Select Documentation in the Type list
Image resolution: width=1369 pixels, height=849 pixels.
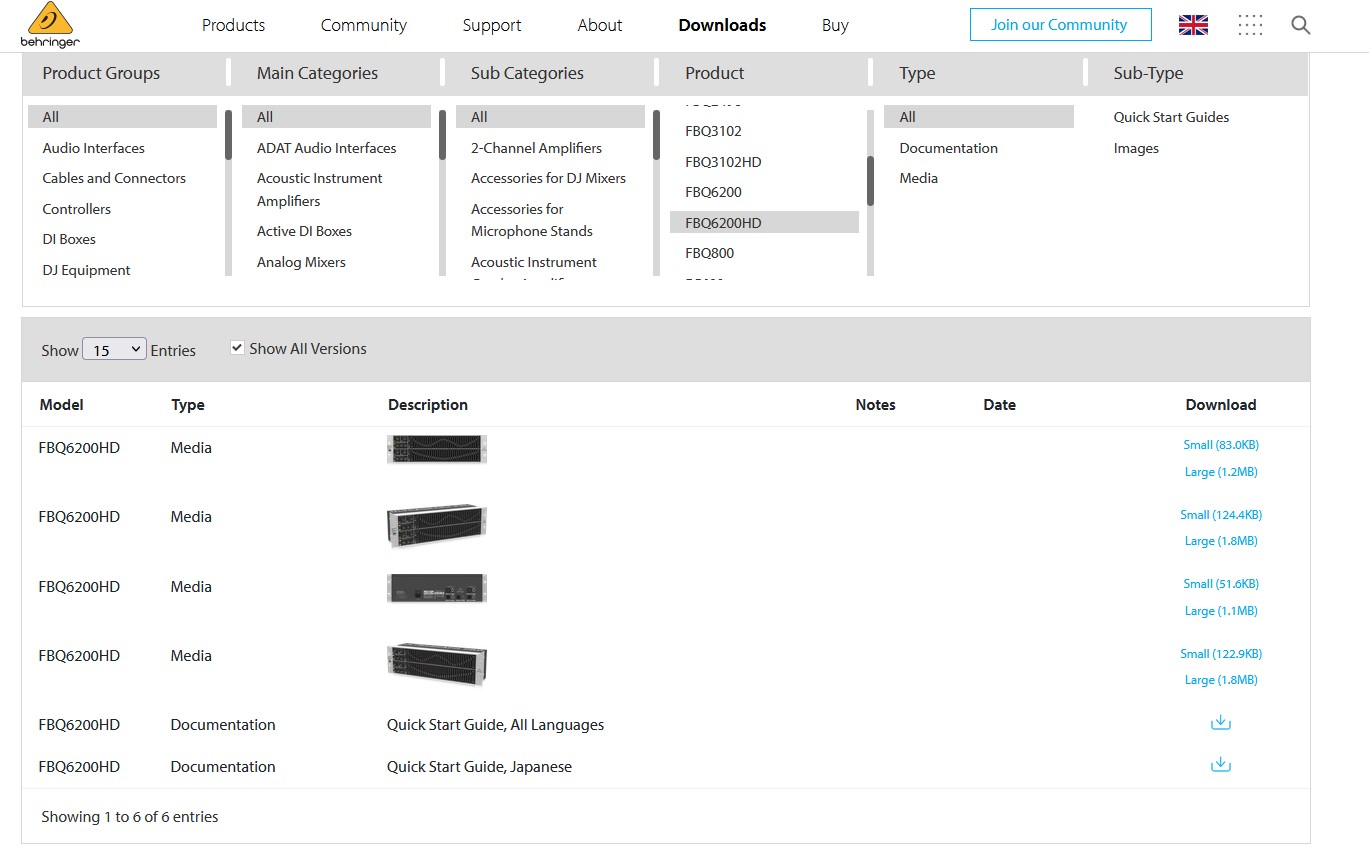click(x=948, y=148)
